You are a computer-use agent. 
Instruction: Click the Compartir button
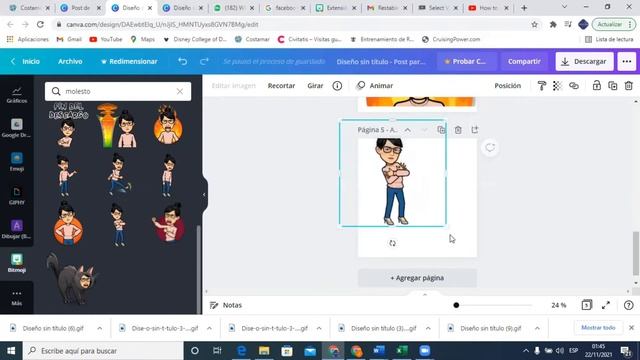pos(524,61)
